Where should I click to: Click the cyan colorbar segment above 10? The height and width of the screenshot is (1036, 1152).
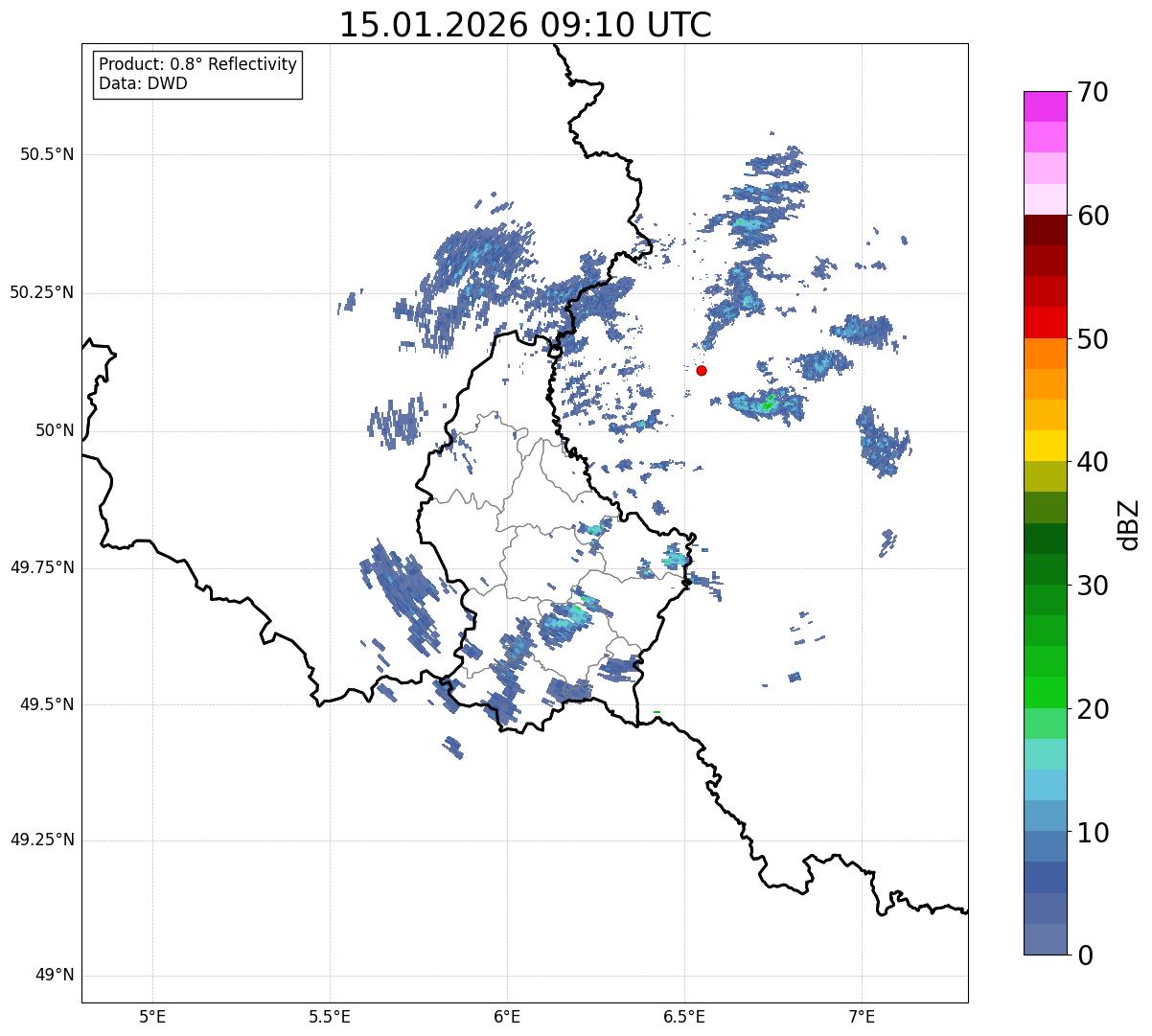pos(1045,785)
